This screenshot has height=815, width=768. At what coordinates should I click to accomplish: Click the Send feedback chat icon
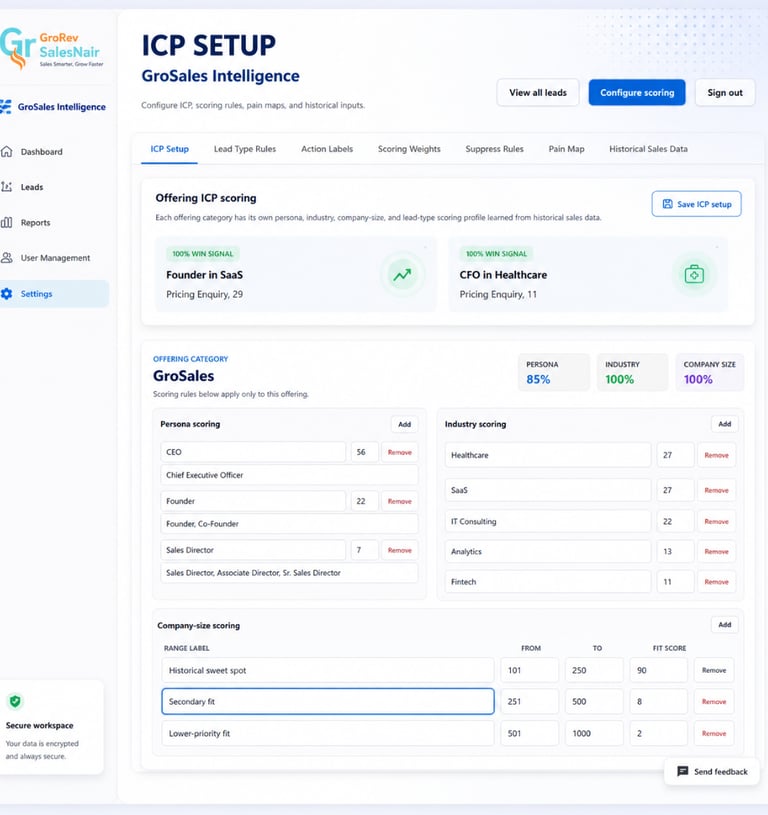click(x=683, y=771)
